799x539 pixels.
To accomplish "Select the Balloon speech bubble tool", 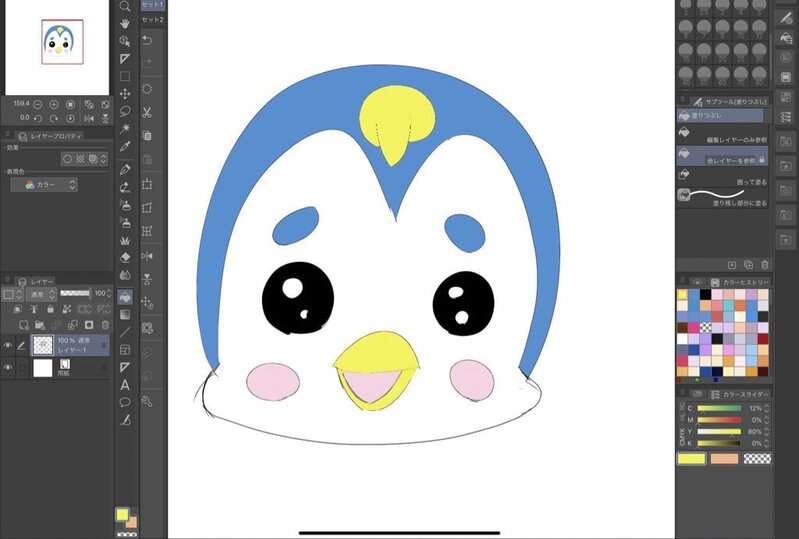I will [125, 402].
